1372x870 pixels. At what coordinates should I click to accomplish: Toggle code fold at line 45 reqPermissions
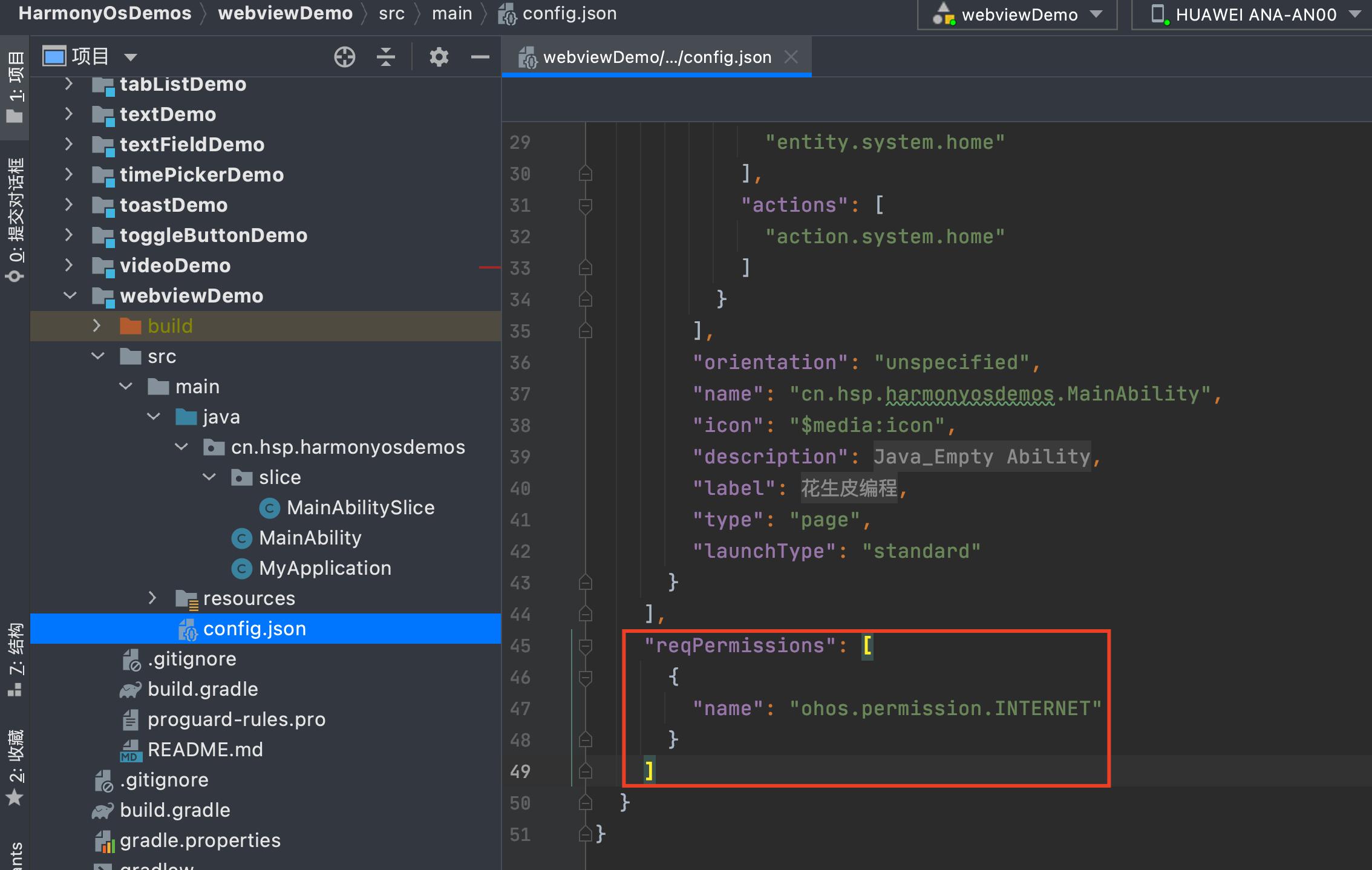[x=585, y=646]
